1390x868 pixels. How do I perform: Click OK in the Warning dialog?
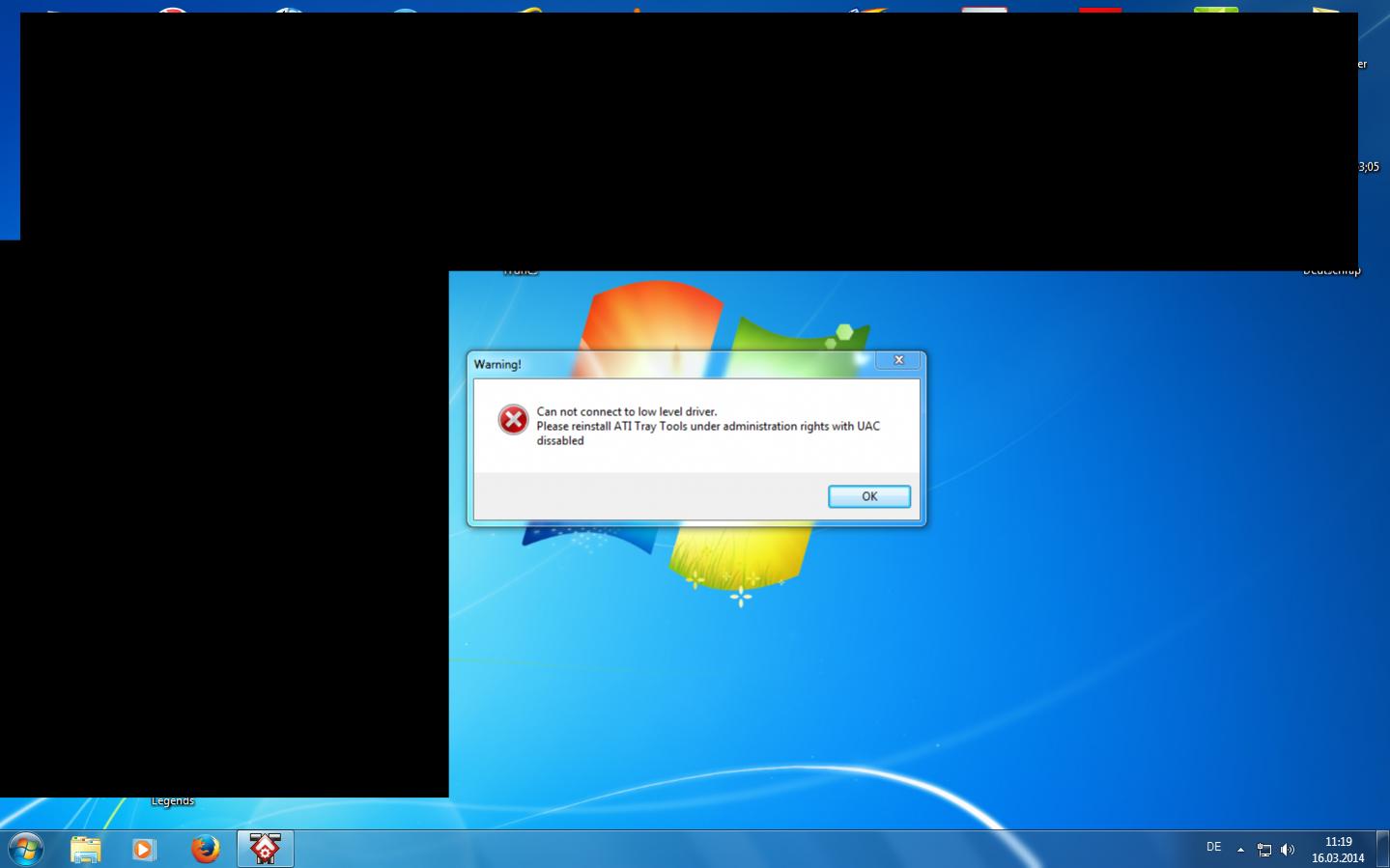coord(869,496)
